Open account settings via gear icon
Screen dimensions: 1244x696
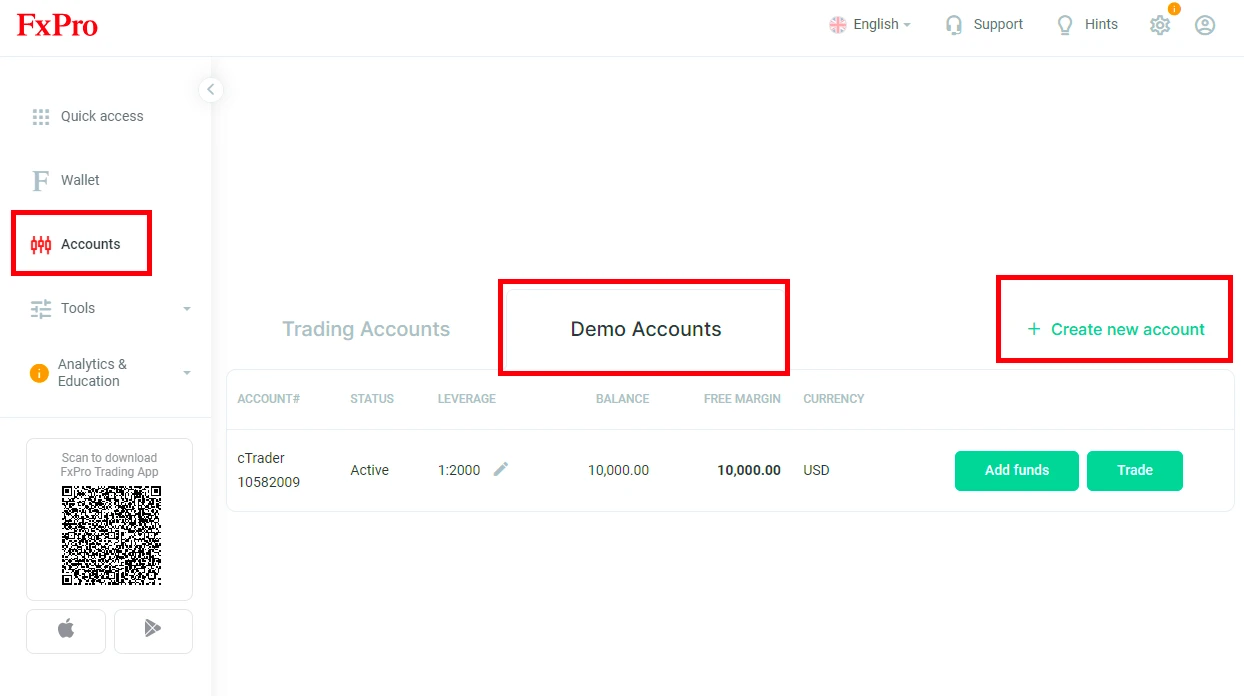pyautogui.click(x=1159, y=25)
